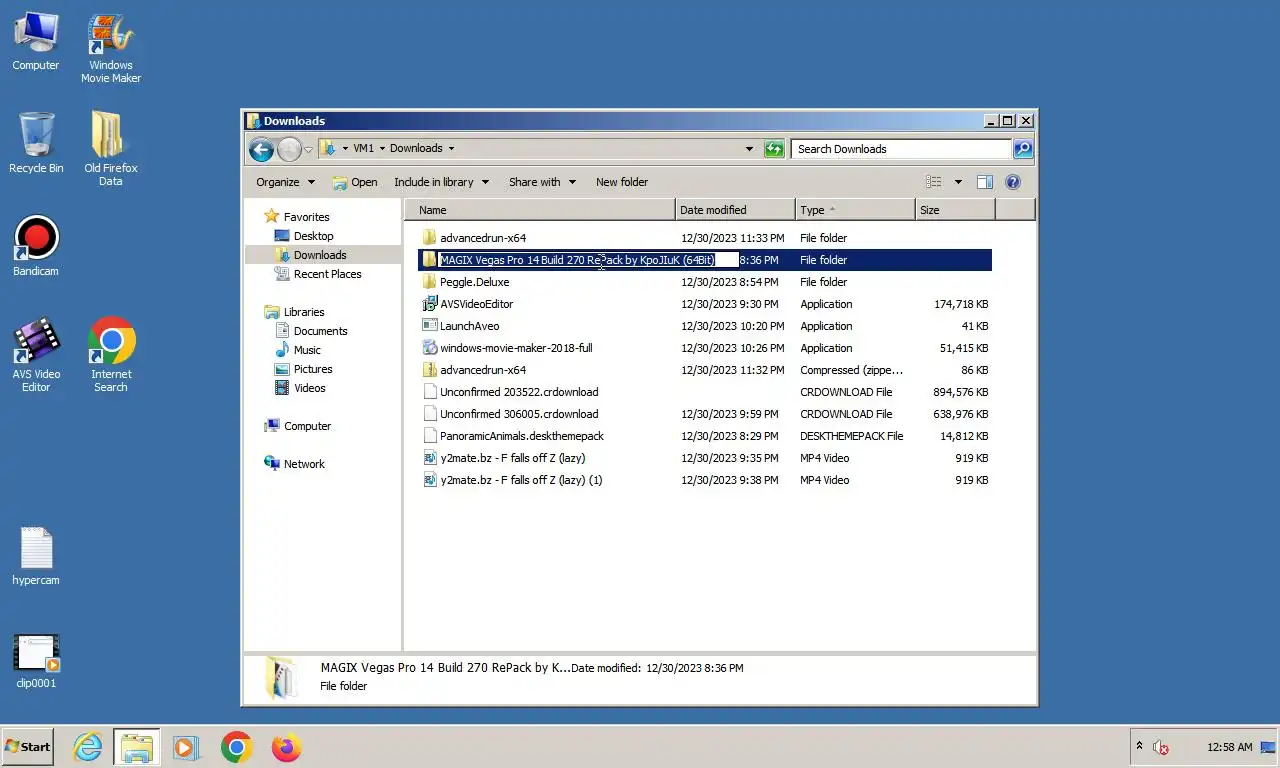
Task: Click the Windows Explorer taskbar button
Action: click(137, 747)
